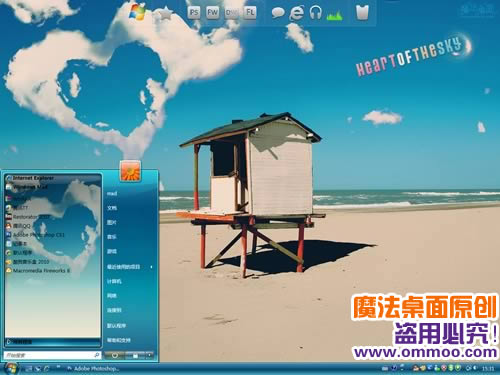Expand 最近使用的项目 recent items submenu

(x=129, y=267)
